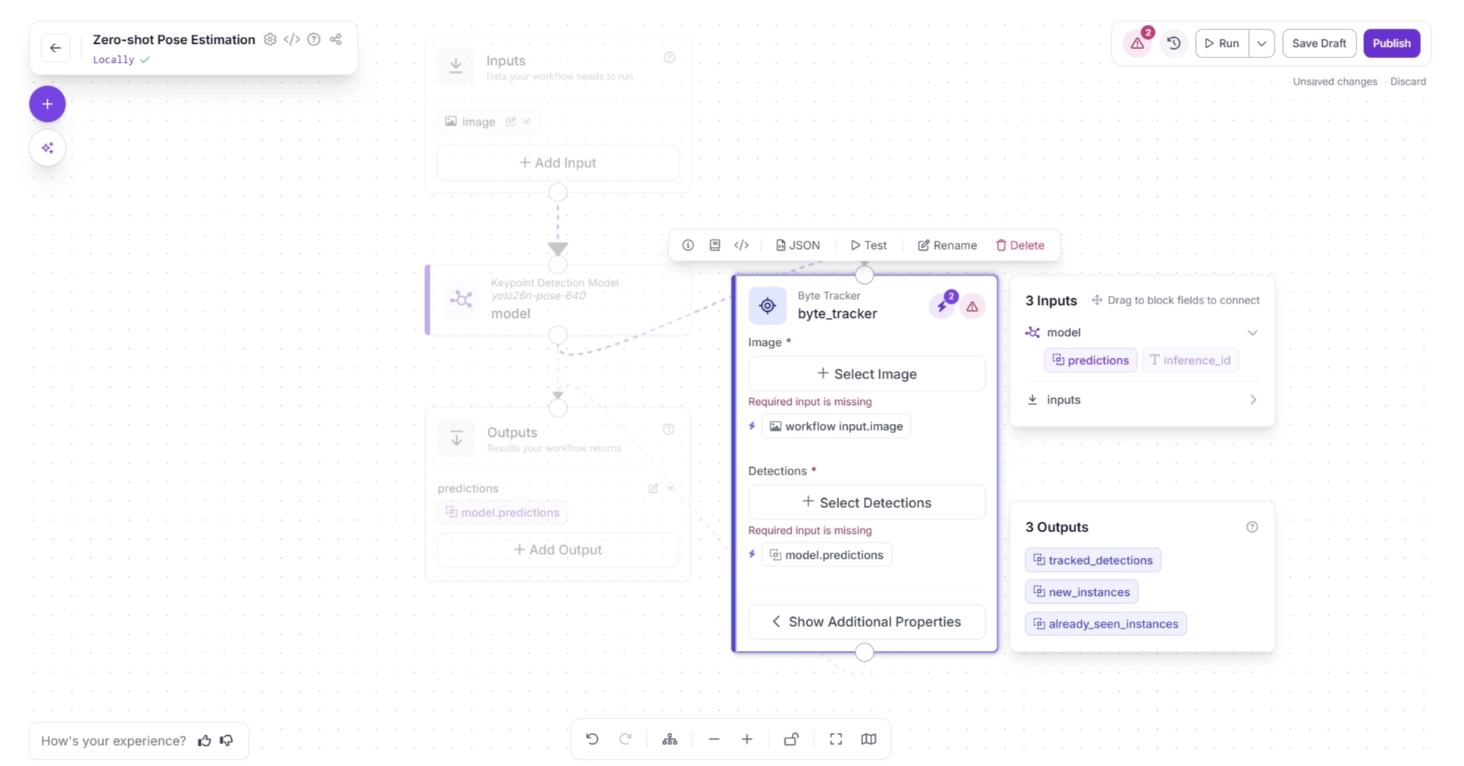This screenshot has width=1464, height=766.
Task: Open workflow version history icon
Action: point(1173,43)
